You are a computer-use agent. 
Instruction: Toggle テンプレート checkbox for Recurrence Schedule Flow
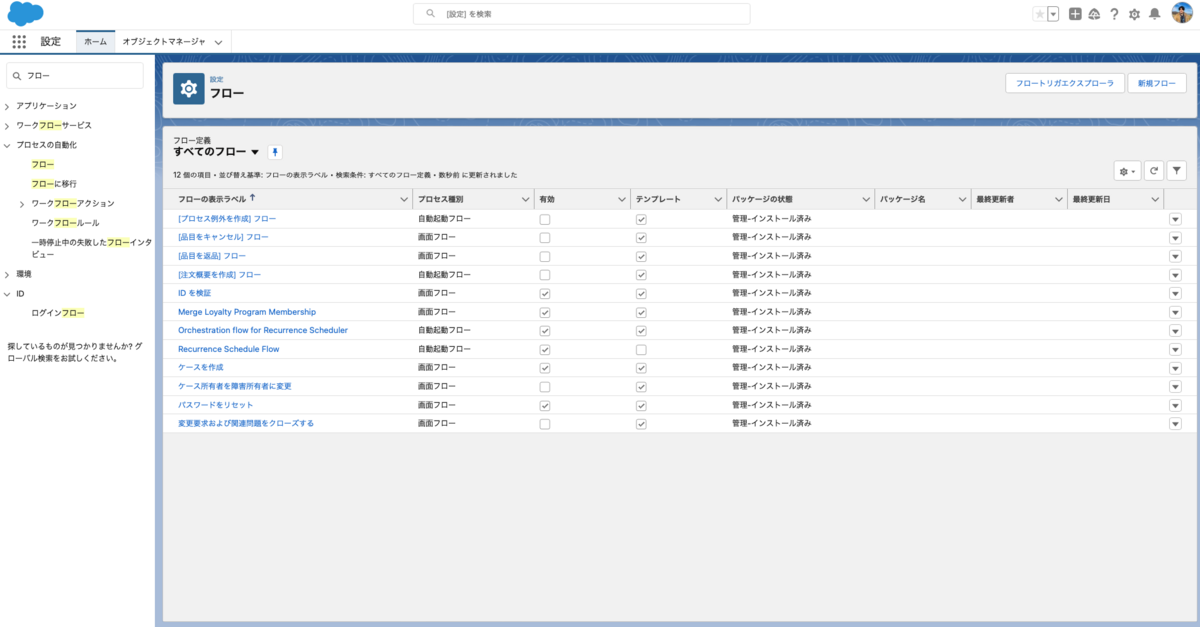pos(641,349)
